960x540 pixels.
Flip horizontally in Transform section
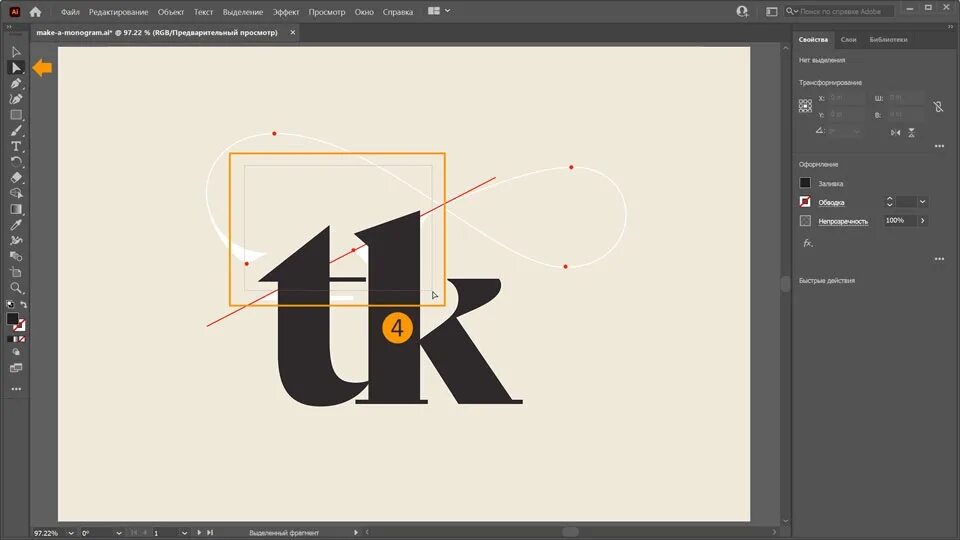click(x=895, y=132)
